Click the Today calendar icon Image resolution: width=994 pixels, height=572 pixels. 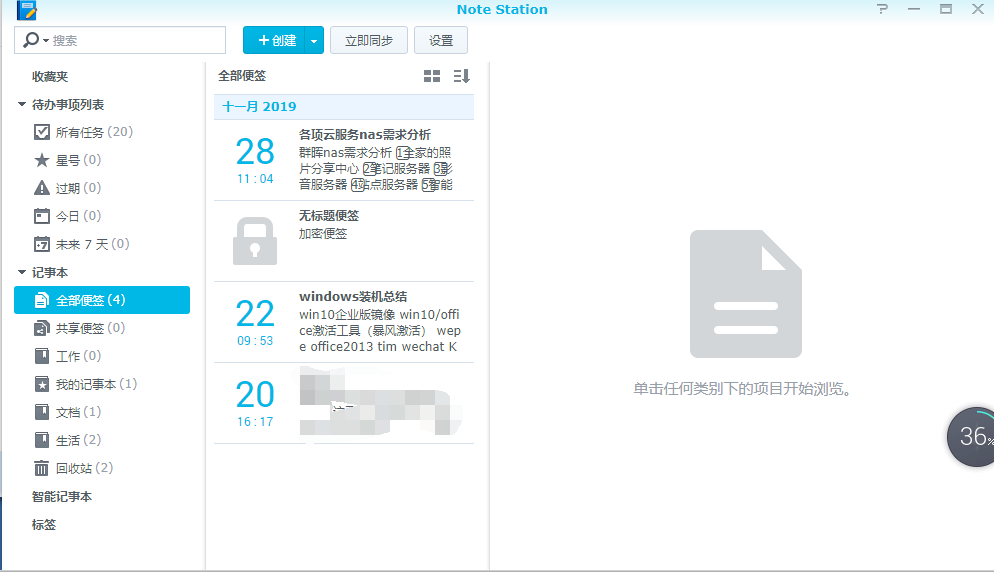tap(42, 216)
